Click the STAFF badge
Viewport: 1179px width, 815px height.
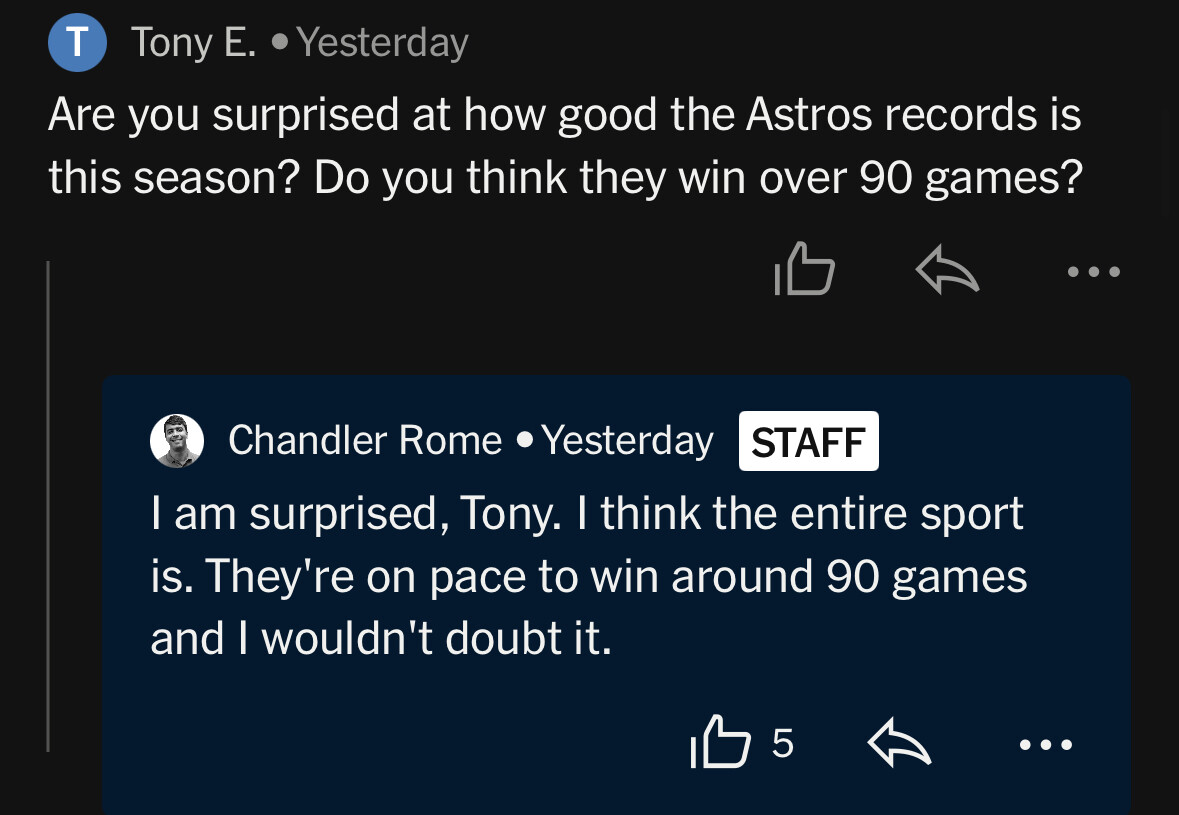[x=808, y=441]
